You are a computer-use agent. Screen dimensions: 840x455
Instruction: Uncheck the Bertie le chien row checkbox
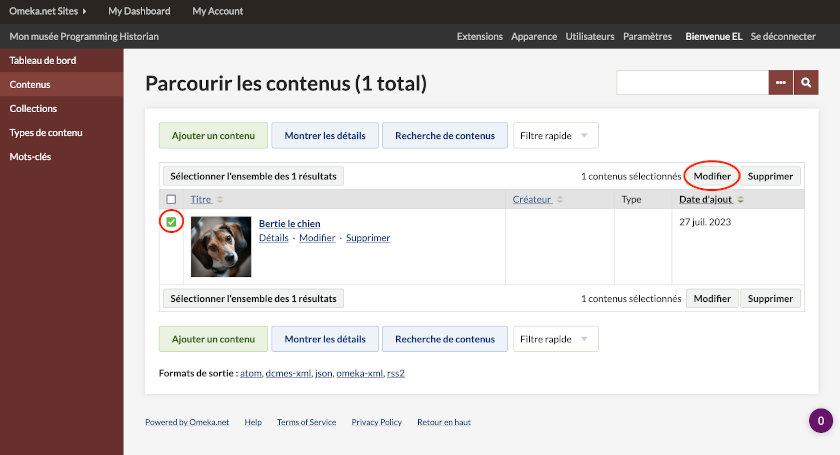(x=171, y=222)
